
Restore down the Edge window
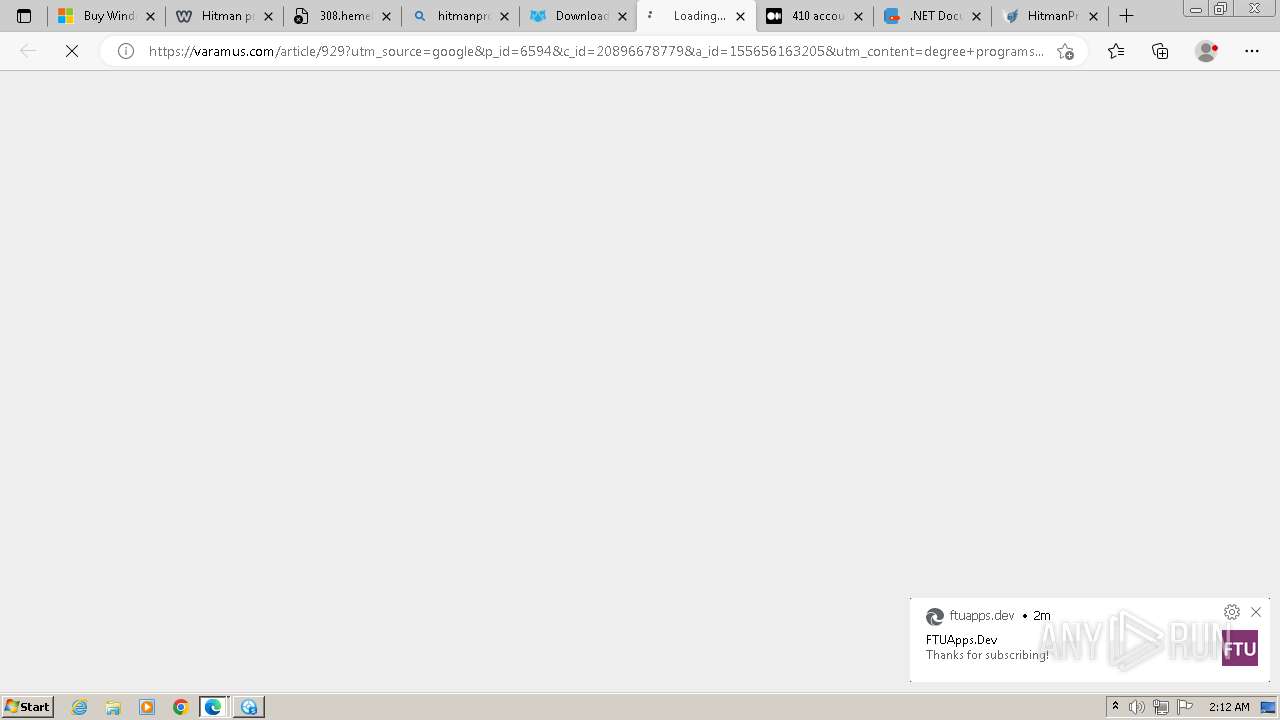click(x=1221, y=9)
